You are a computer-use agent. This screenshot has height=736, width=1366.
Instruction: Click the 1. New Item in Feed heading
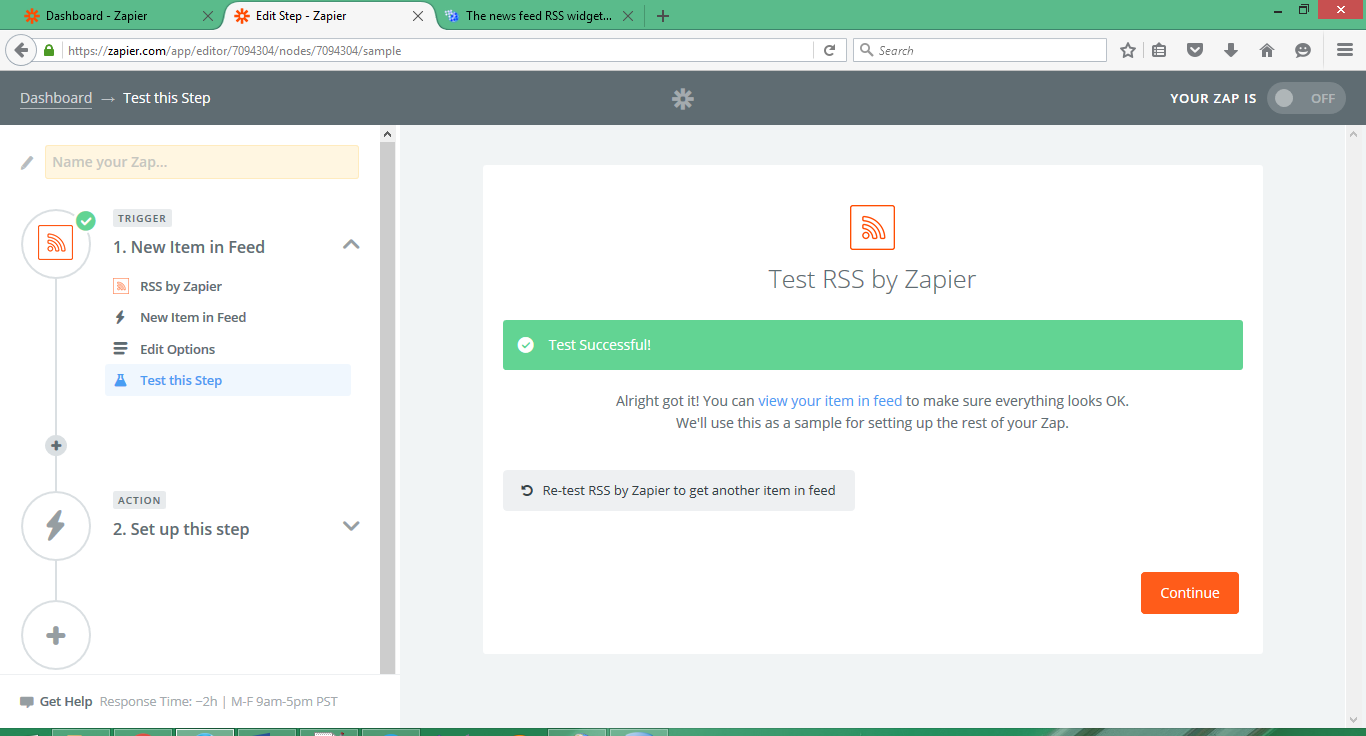189,247
